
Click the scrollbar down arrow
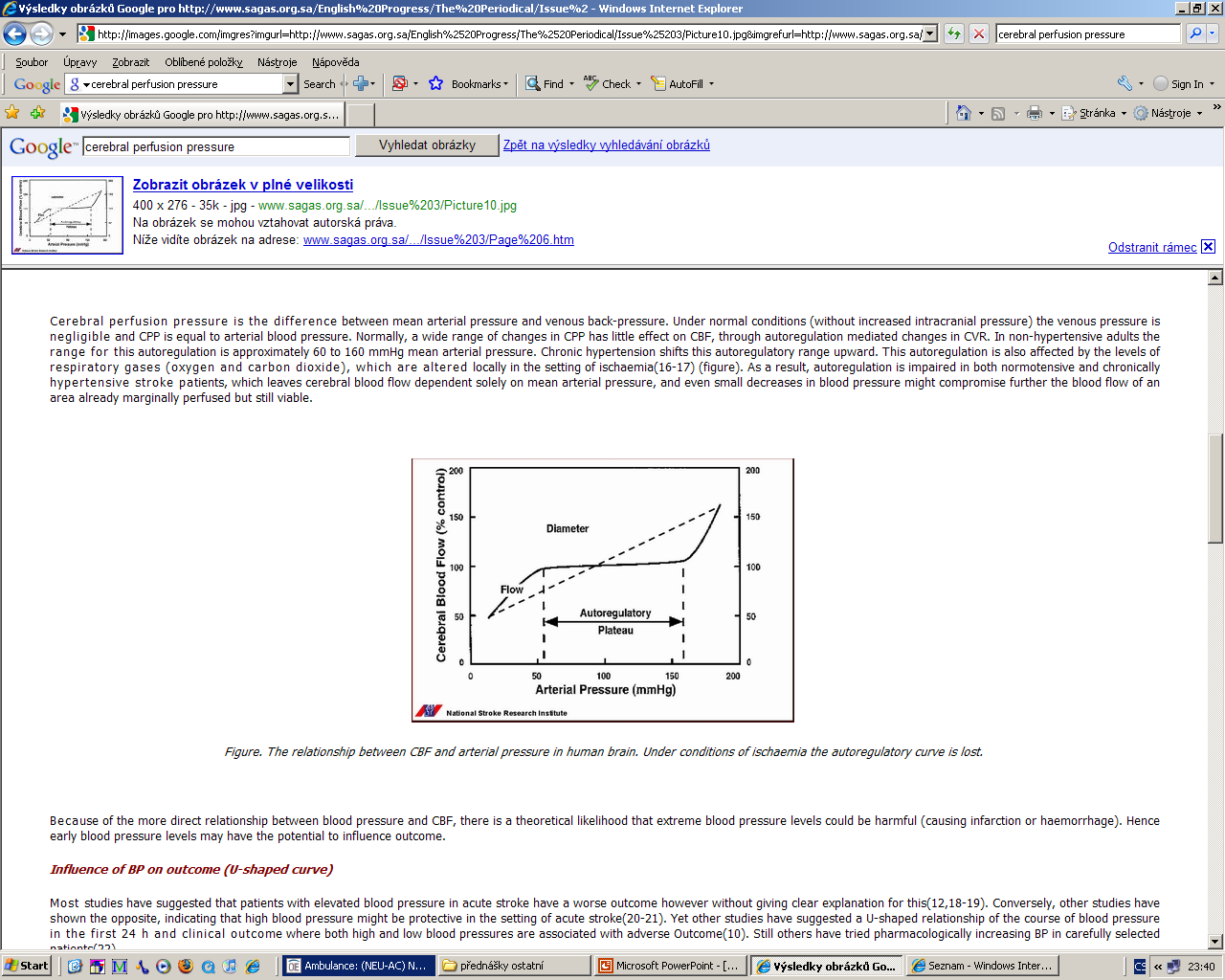click(1215, 942)
